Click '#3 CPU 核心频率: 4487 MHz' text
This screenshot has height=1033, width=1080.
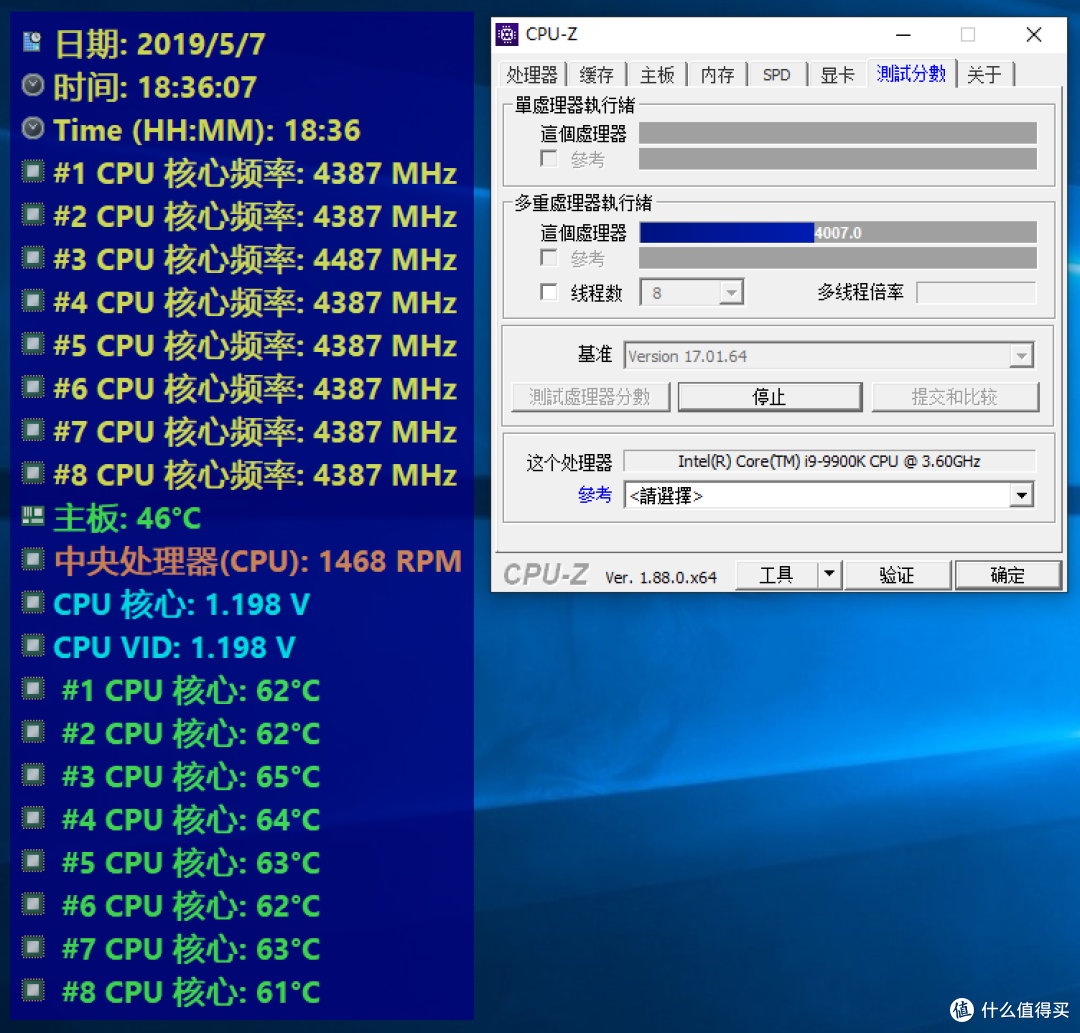click(x=256, y=260)
